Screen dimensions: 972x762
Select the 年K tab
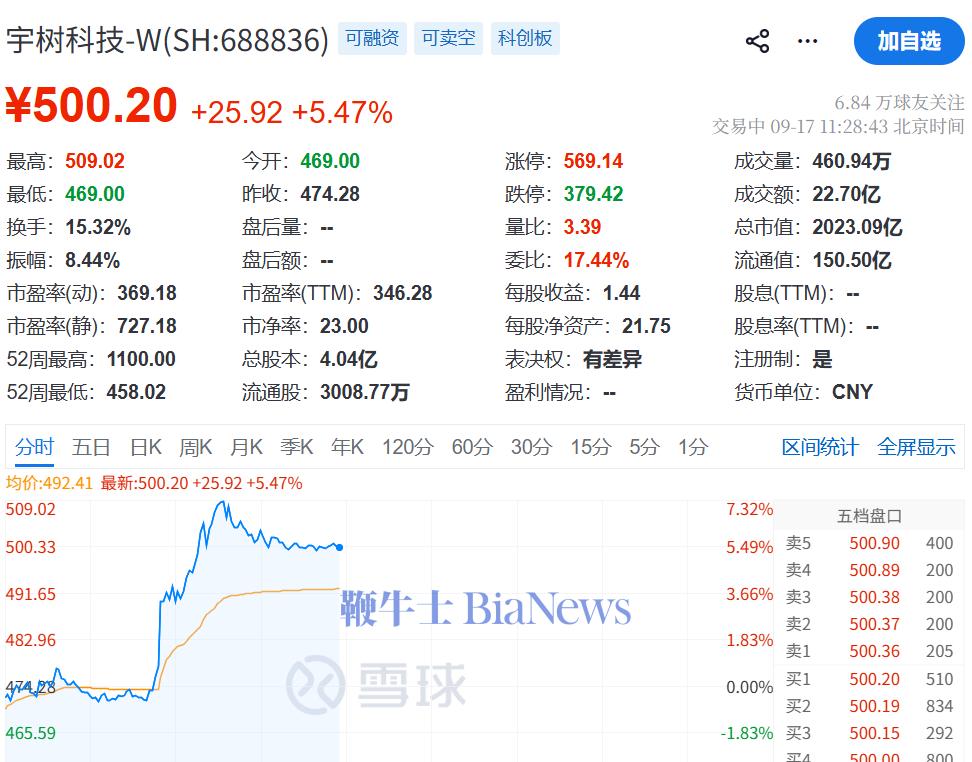(x=347, y=447)
